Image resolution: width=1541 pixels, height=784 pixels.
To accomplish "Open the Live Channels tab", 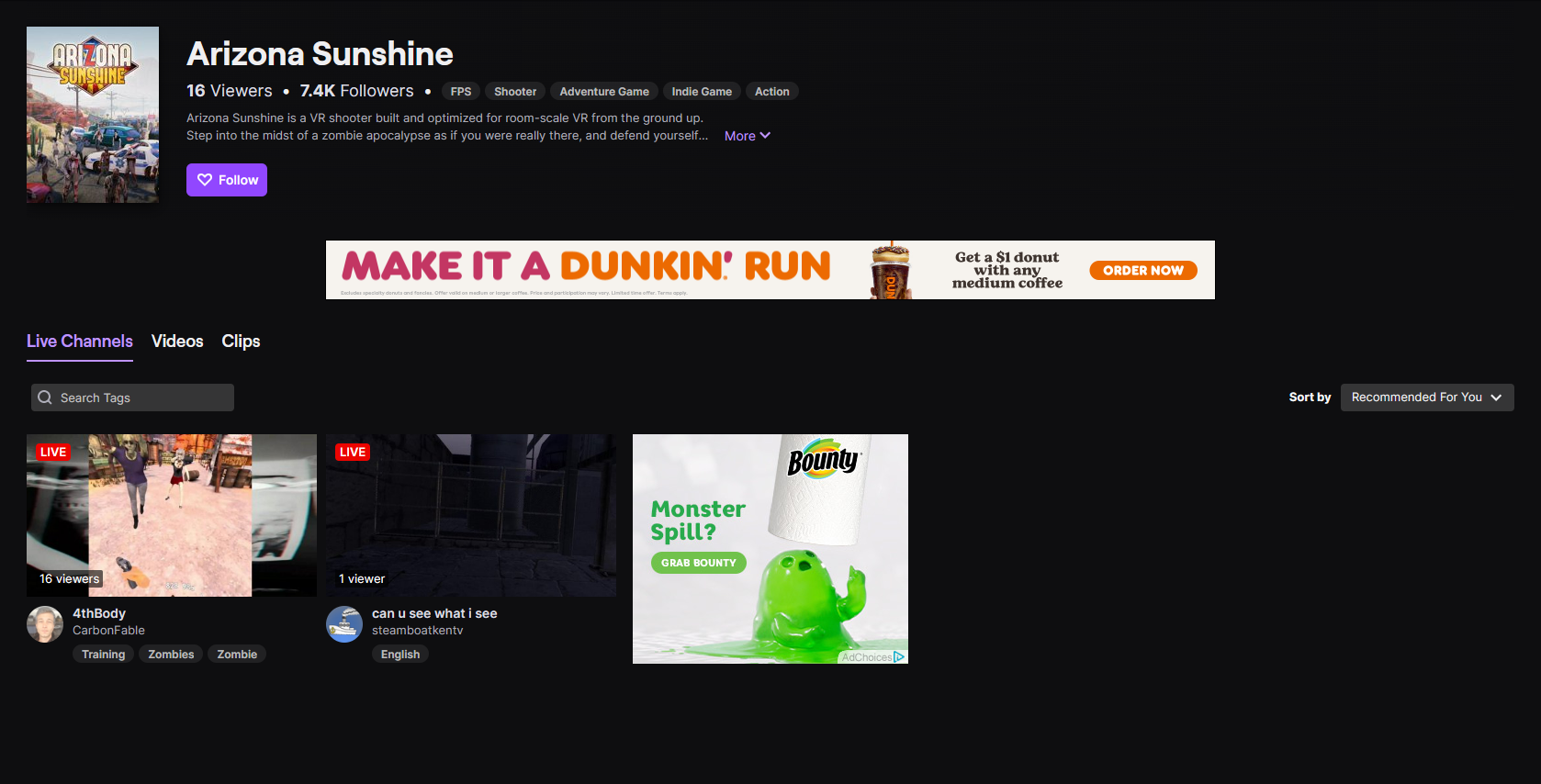I will (80, 342).
